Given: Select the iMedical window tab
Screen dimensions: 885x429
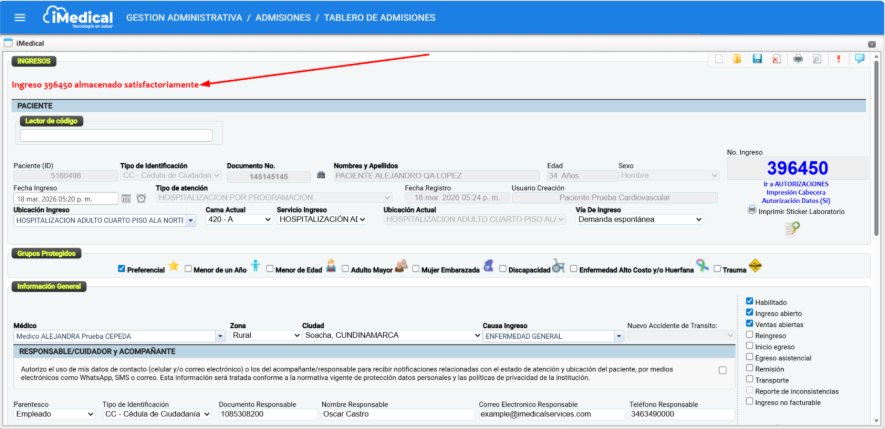Looking at the screenshot, I should [x=30, y=43].
